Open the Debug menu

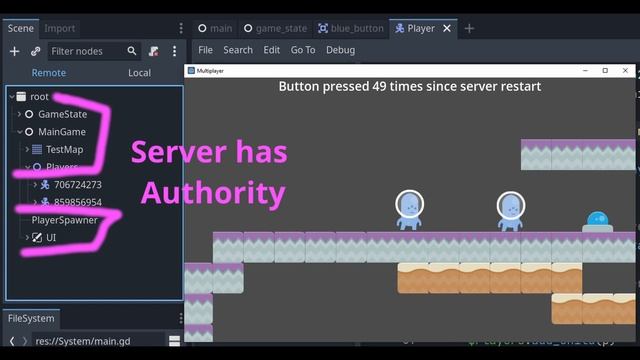(x=340, y=50)
